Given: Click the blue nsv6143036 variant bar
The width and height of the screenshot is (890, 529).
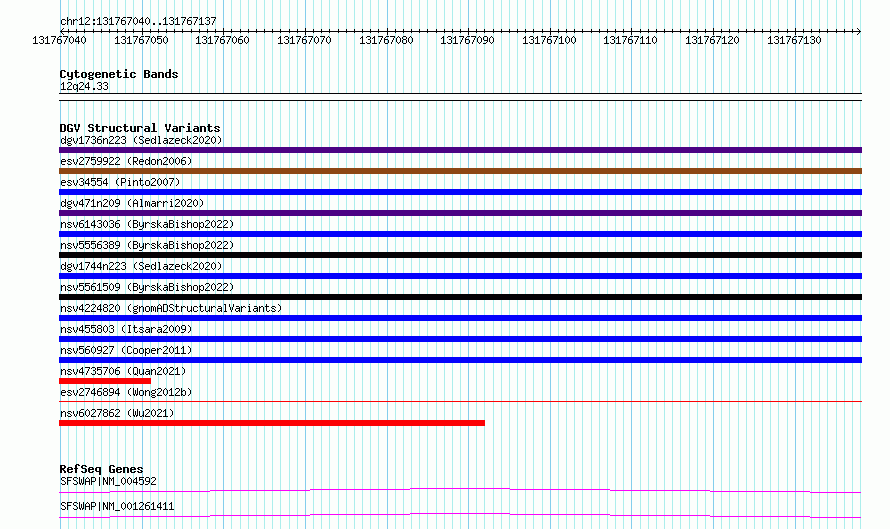Looking at the screenshot, I should pos(460,234).
